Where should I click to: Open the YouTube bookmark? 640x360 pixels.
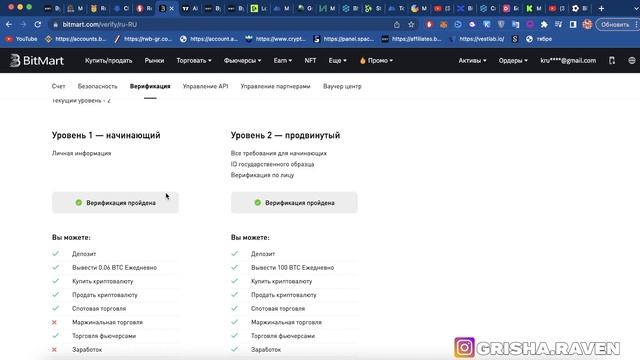click(21, 39)
